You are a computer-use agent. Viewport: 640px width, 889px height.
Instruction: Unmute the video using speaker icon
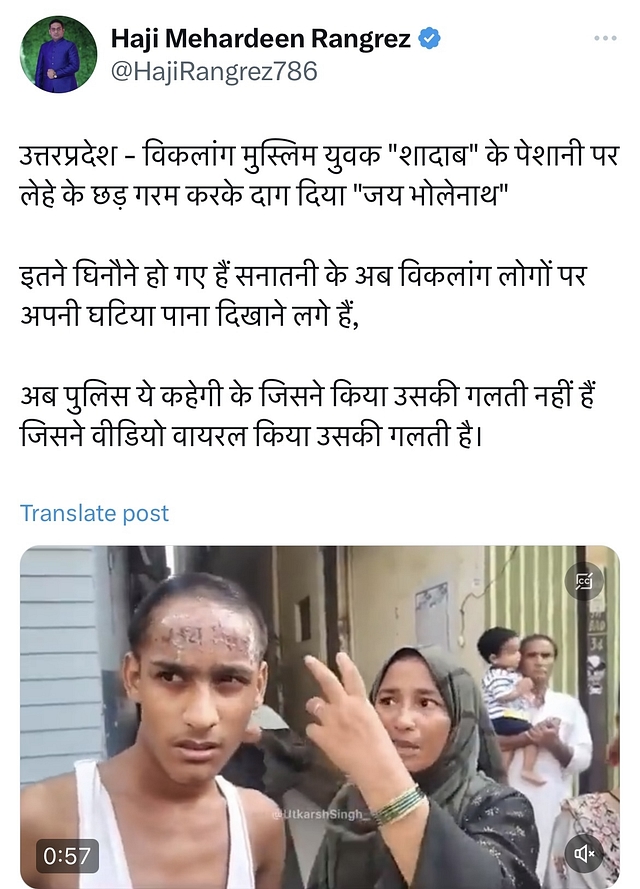click(584, 852)
